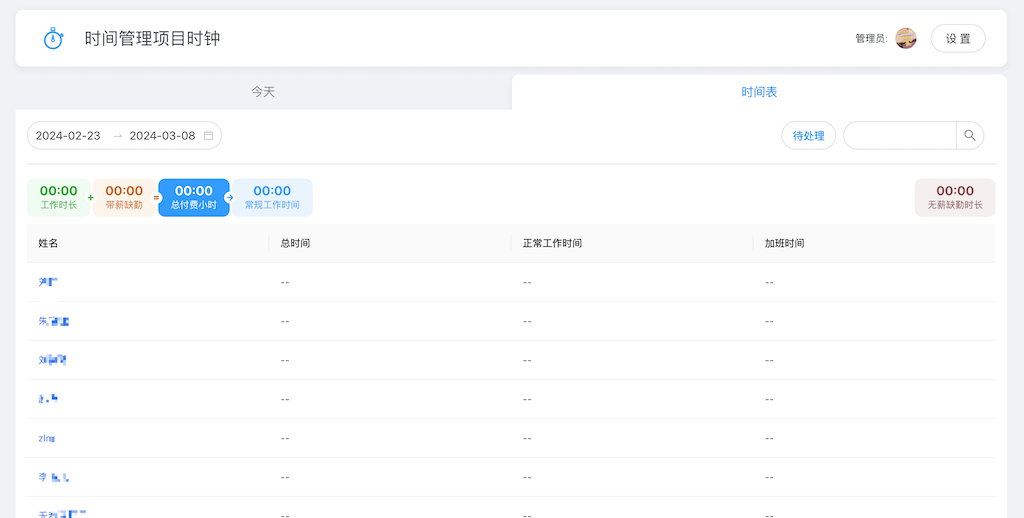
Task: Open employee name starting with 朱
Action: [54, 321]
